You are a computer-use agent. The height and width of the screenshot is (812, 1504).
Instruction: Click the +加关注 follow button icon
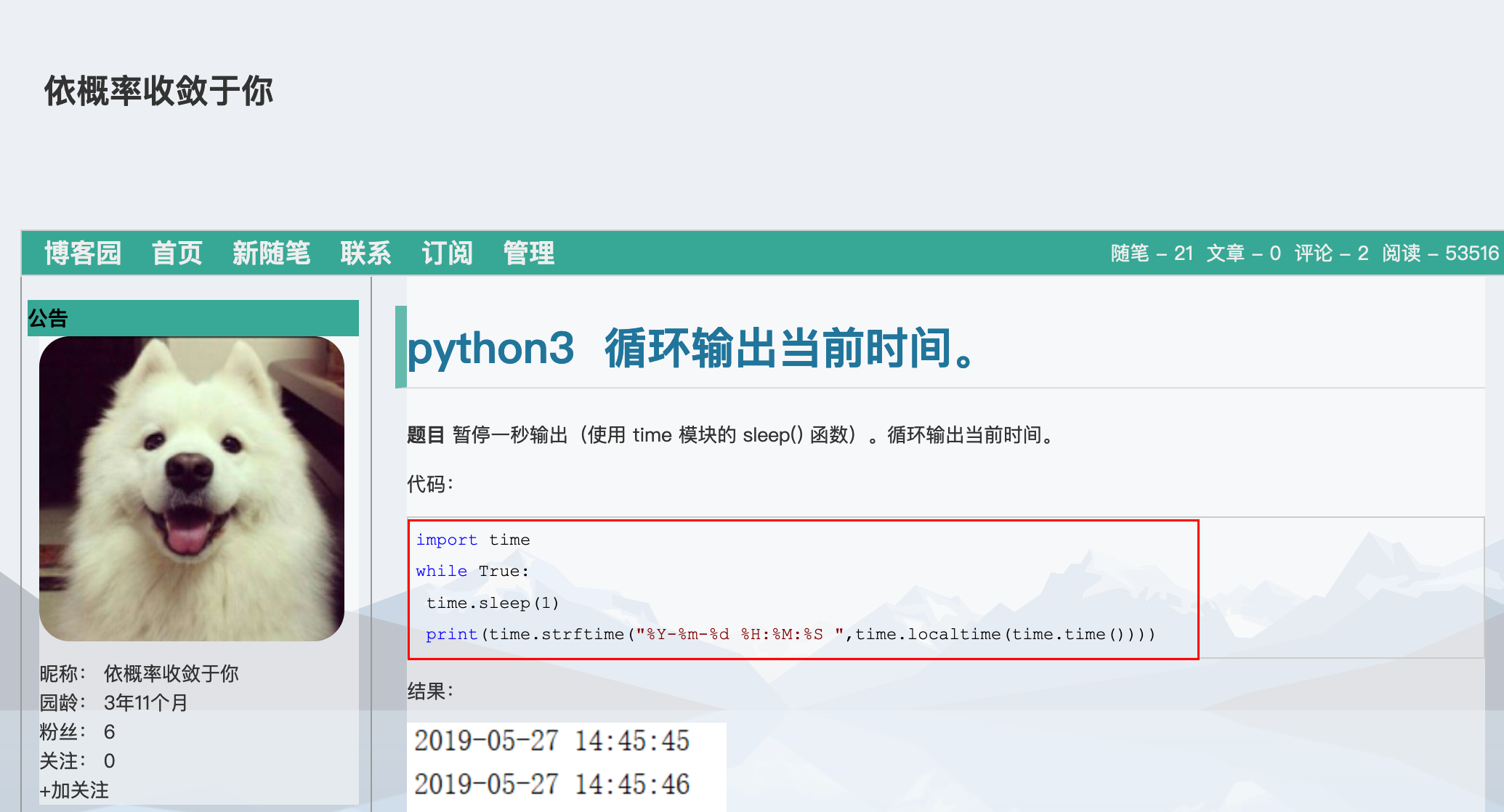(65, 796)
